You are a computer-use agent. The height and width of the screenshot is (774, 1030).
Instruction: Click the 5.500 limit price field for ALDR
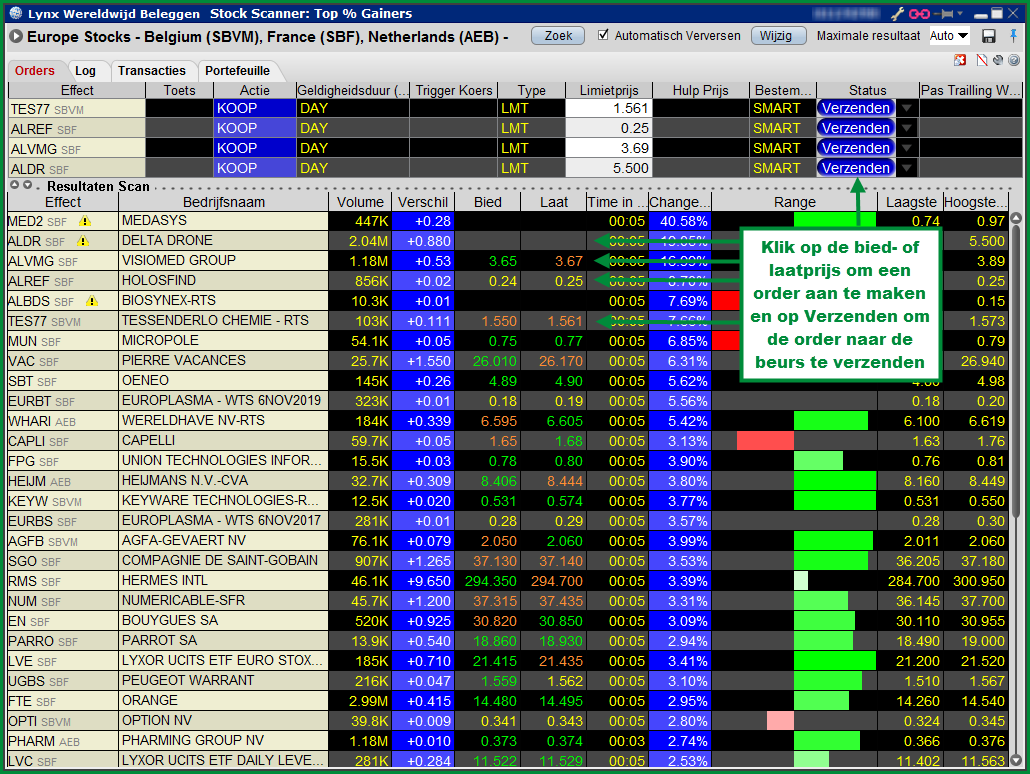point(608,168)
